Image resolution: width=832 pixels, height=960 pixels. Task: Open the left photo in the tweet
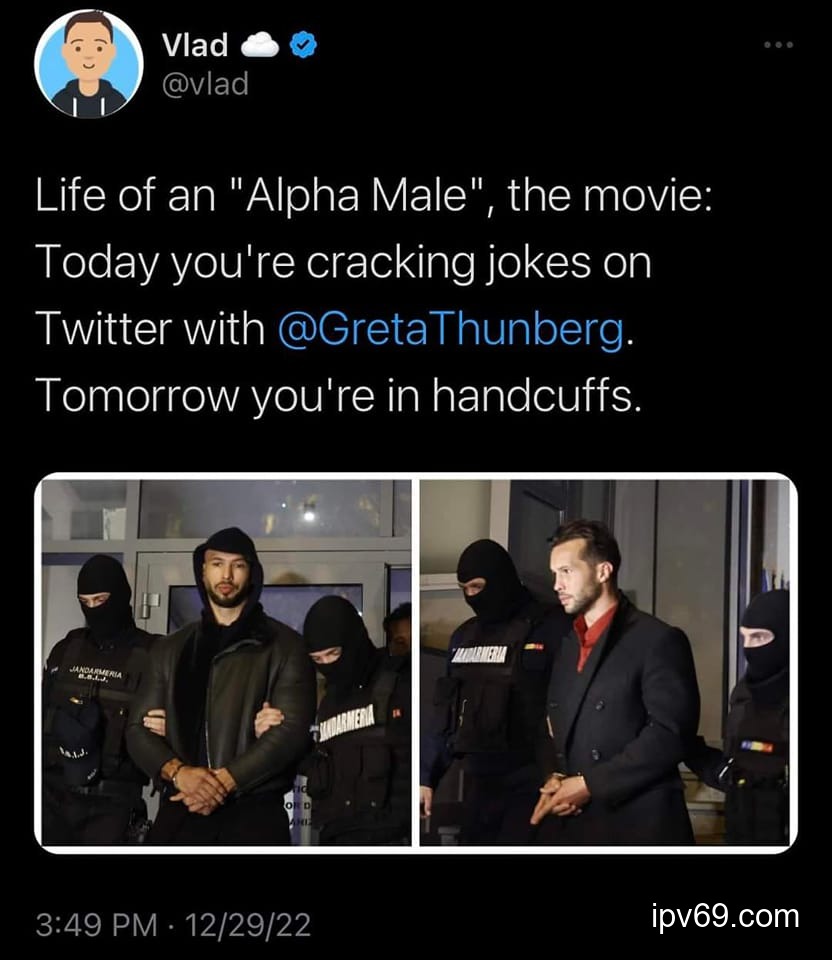(226, 661)
